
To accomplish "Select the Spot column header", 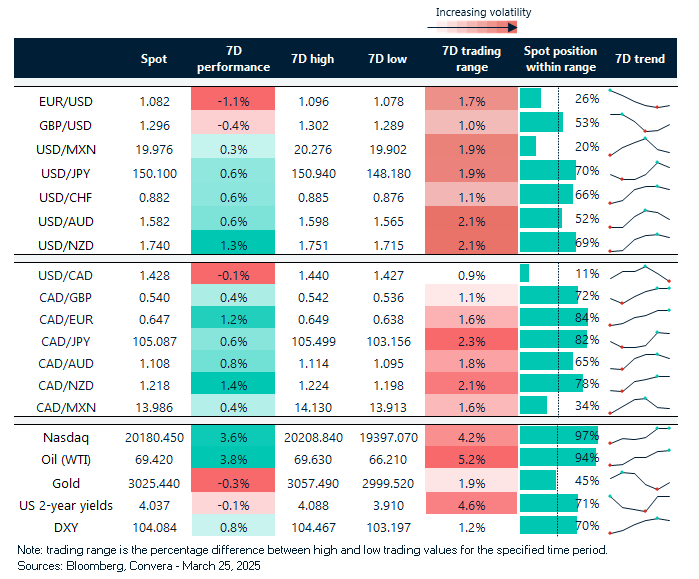I will (154, 59).
